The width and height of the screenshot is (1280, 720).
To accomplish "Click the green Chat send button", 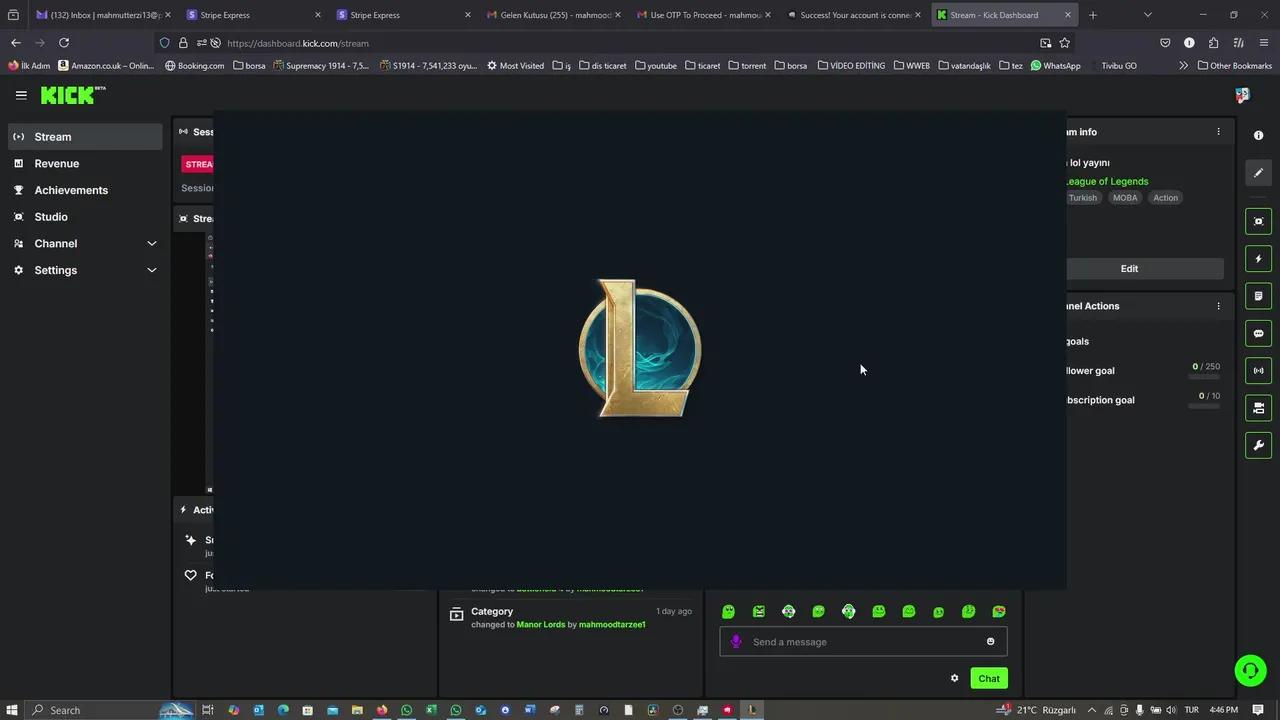I will (x=988, y=678).
